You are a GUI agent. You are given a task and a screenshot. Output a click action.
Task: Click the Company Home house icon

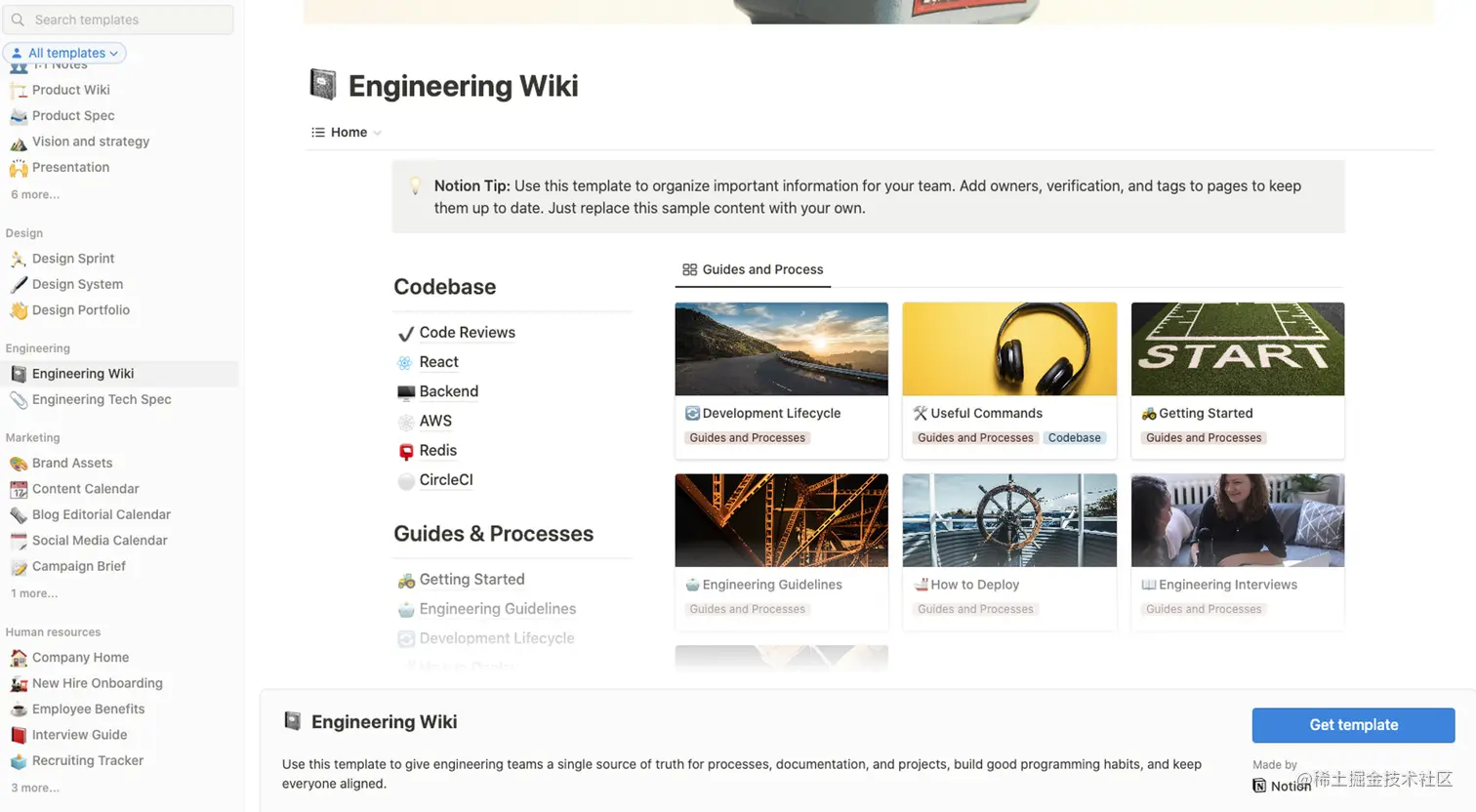tap(19, 658)
